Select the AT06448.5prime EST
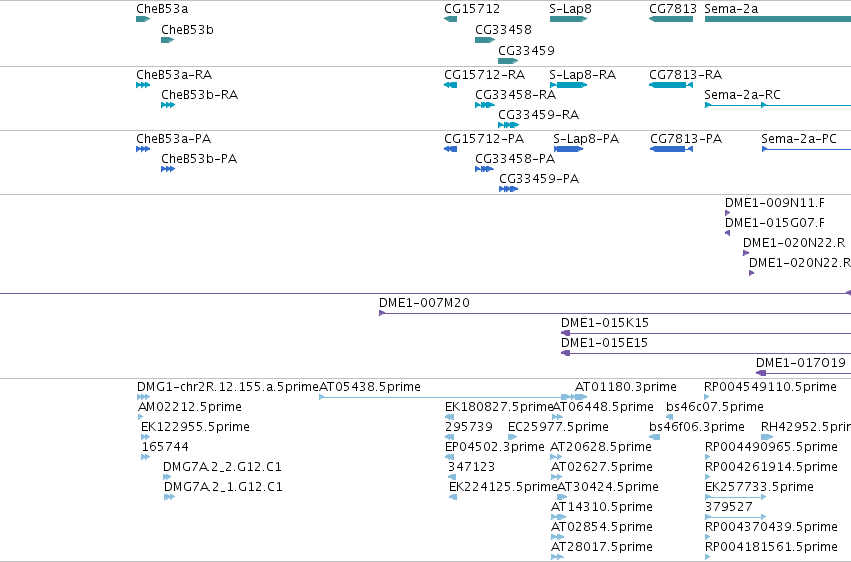 click(x=557, y=418)
